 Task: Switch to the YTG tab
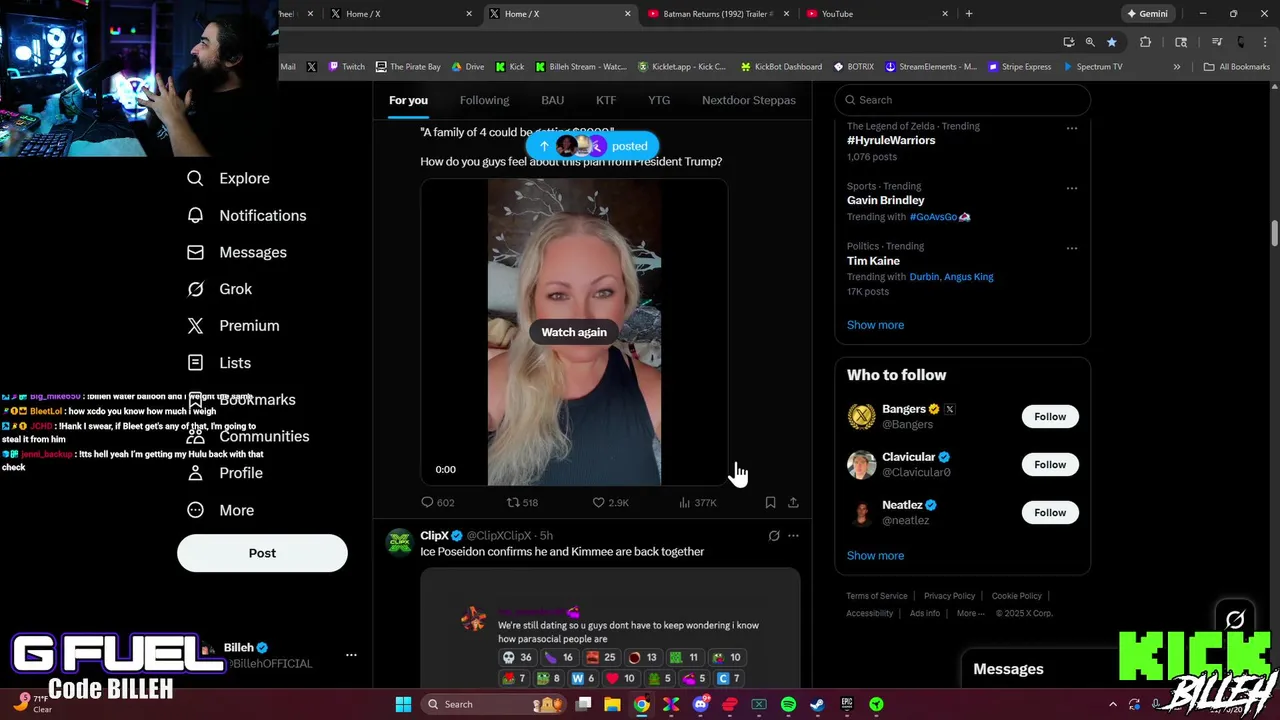659,100
